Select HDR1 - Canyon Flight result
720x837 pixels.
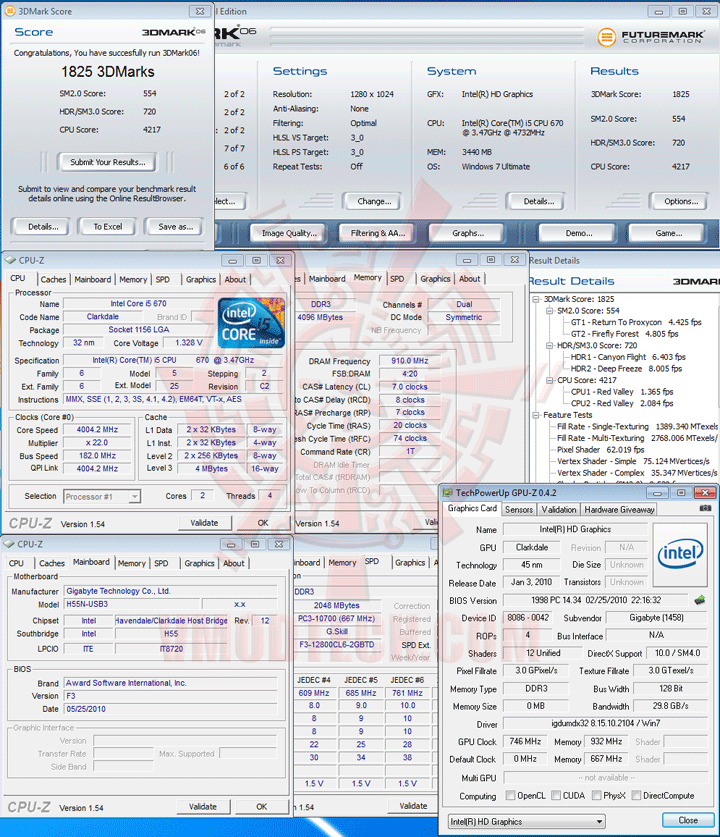tap(628, 357)
